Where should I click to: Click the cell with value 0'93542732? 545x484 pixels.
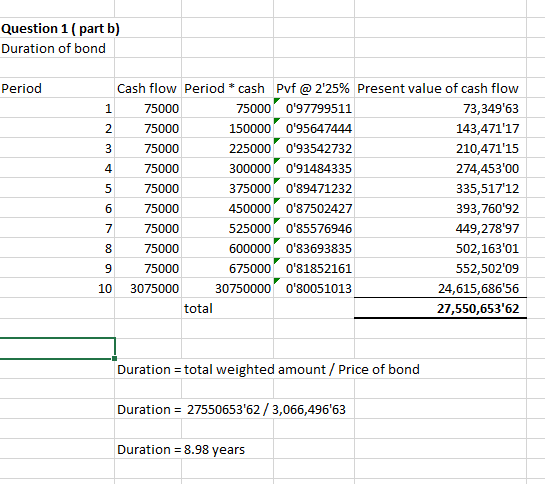point(314,148)
